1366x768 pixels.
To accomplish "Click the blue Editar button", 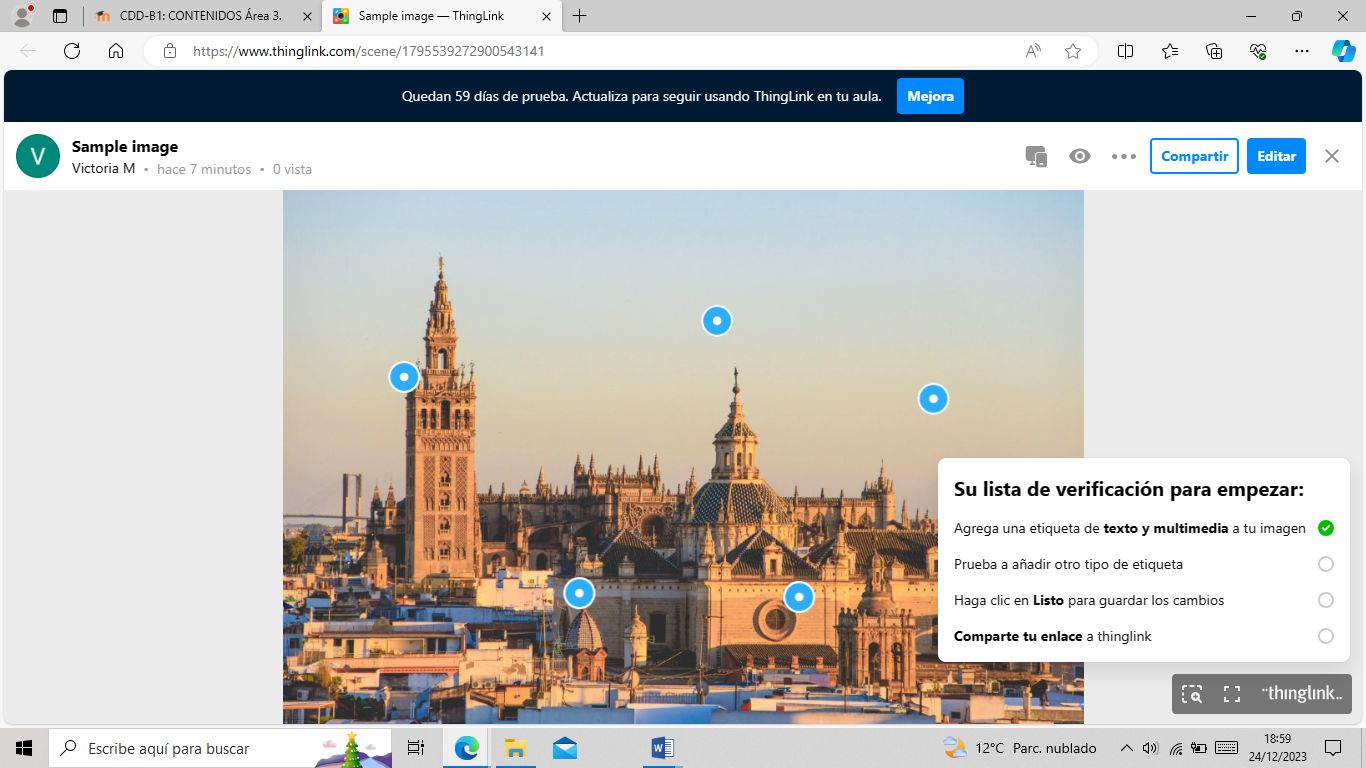I will tap(1276, 156).
